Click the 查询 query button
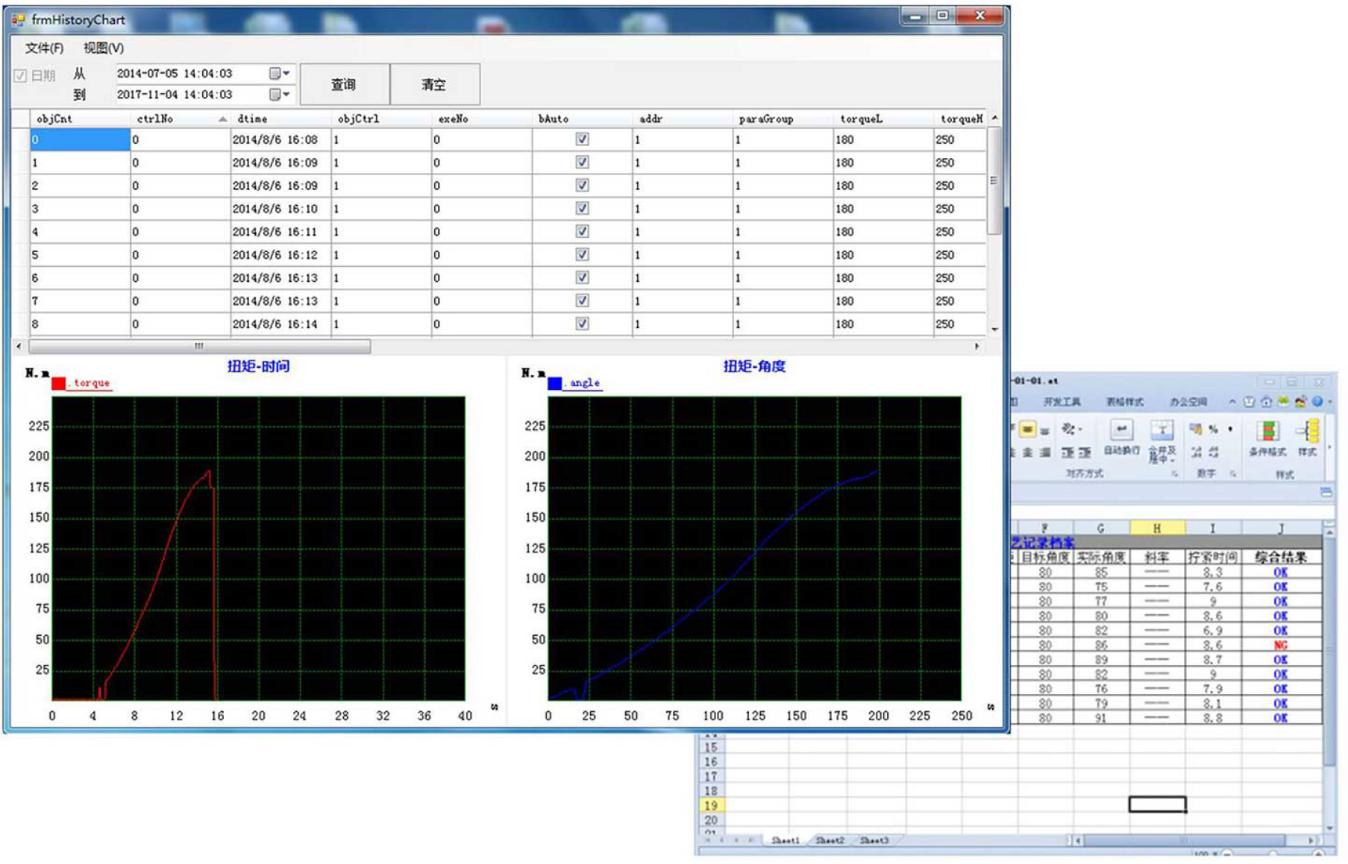The image size is (1348, 864). 344,85
